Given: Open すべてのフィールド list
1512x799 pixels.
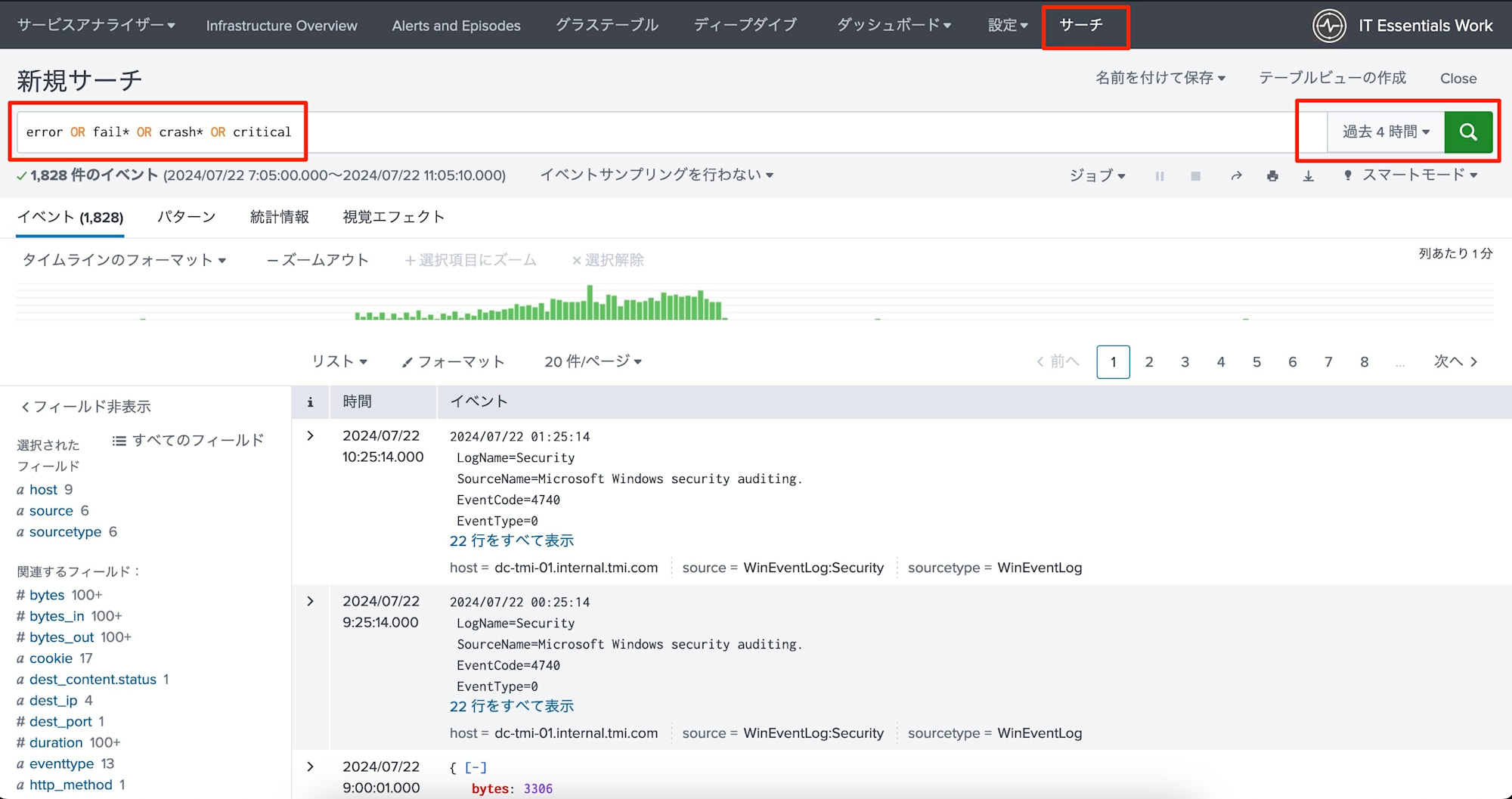Looking at the screenshot, I should pos(188,440).
